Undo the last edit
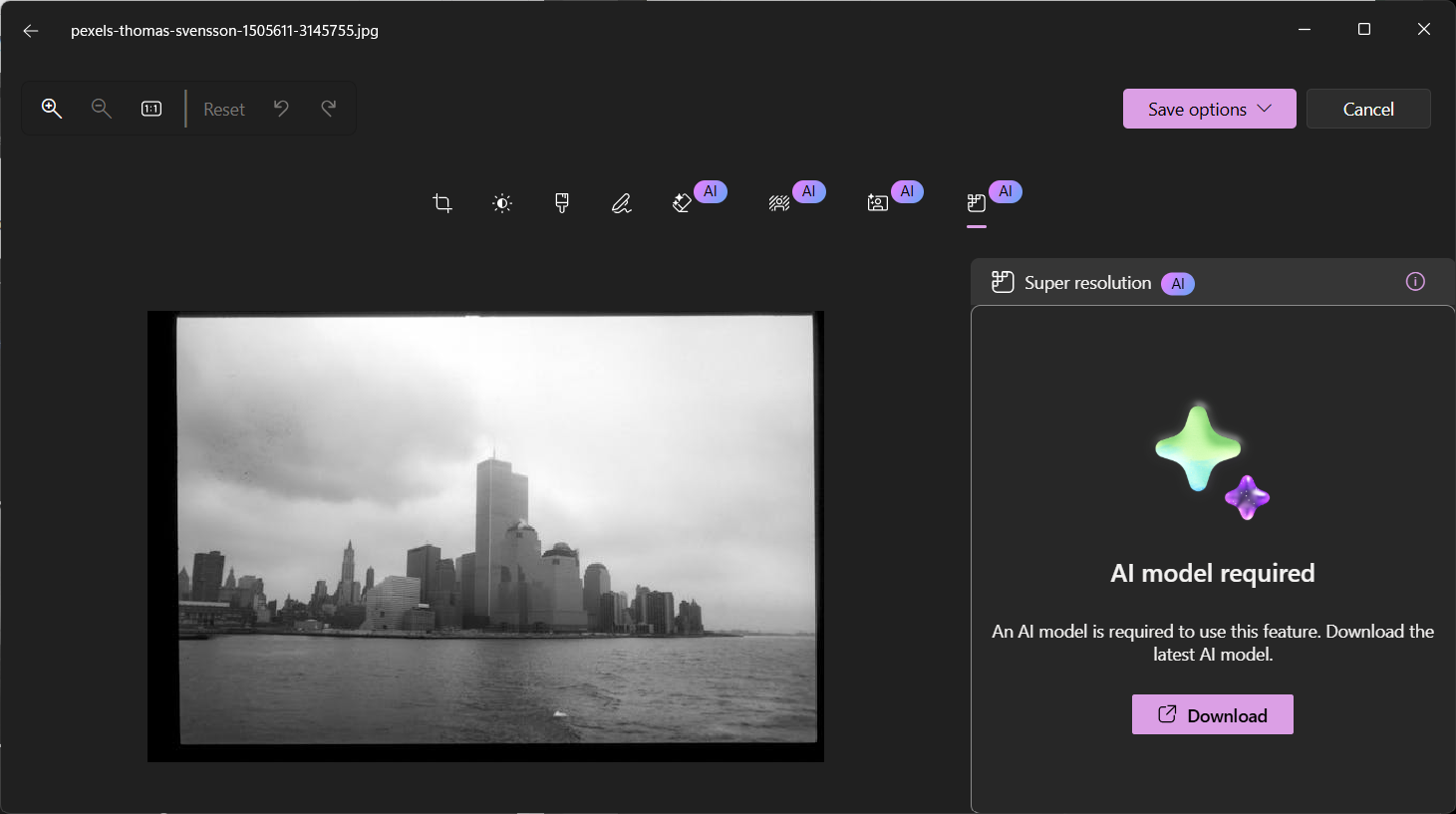1456x814 pixels. pyautogui.click(x=281, y=109)
